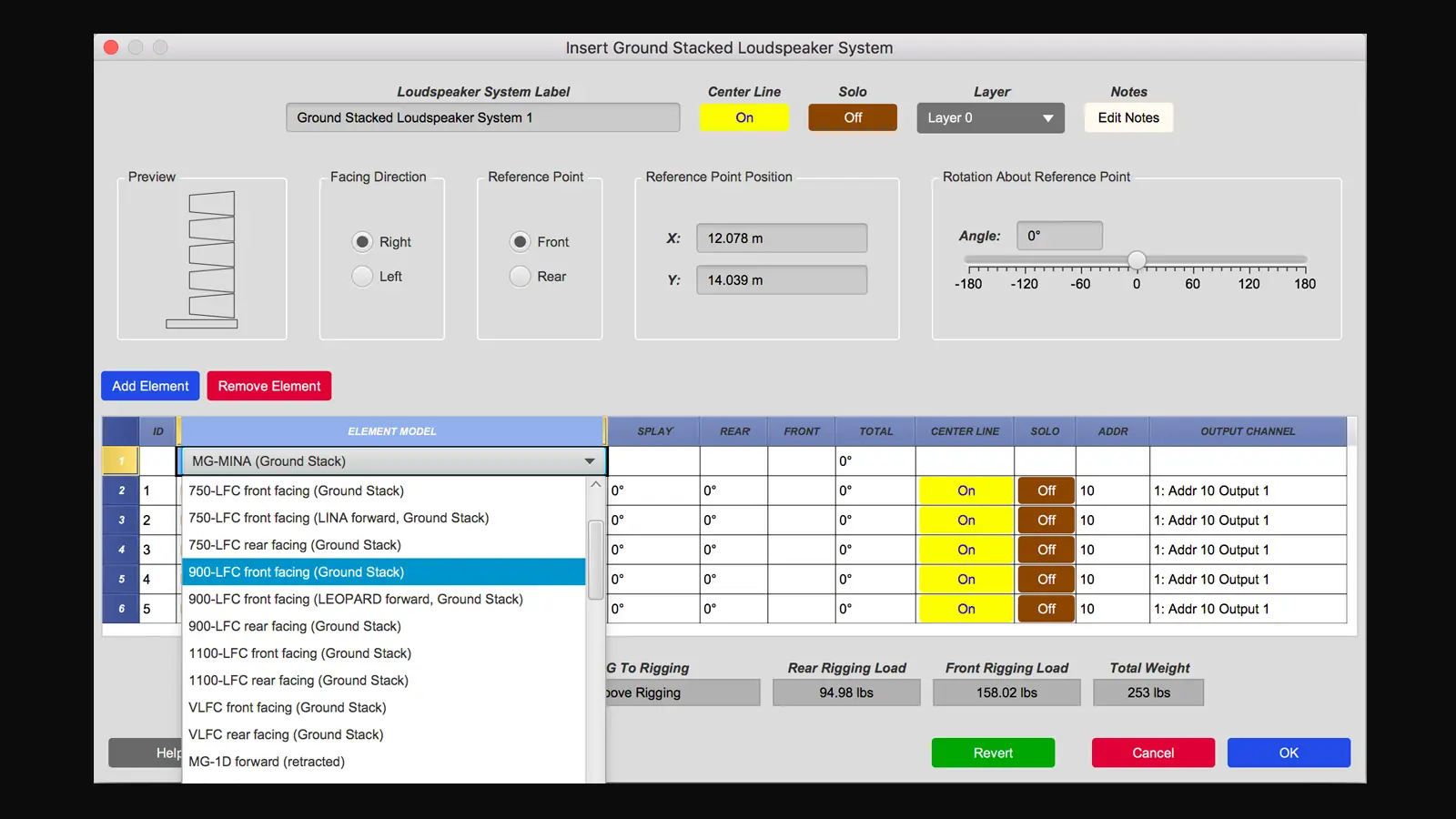The height and width of the screenshot is (819, 1456).
Task: Click the Add Element button
Action: [x=149, y=386]
